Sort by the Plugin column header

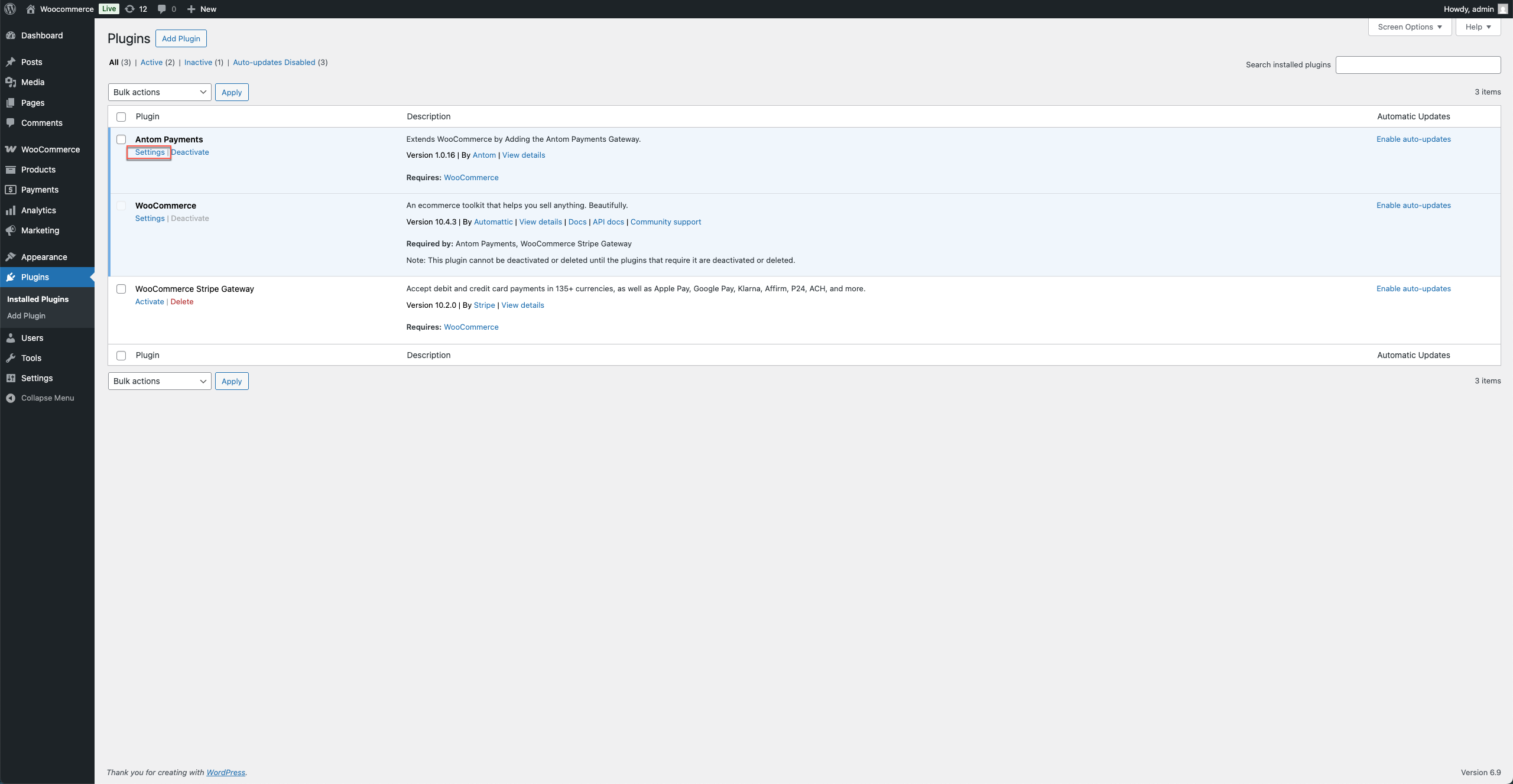[147, 116]
